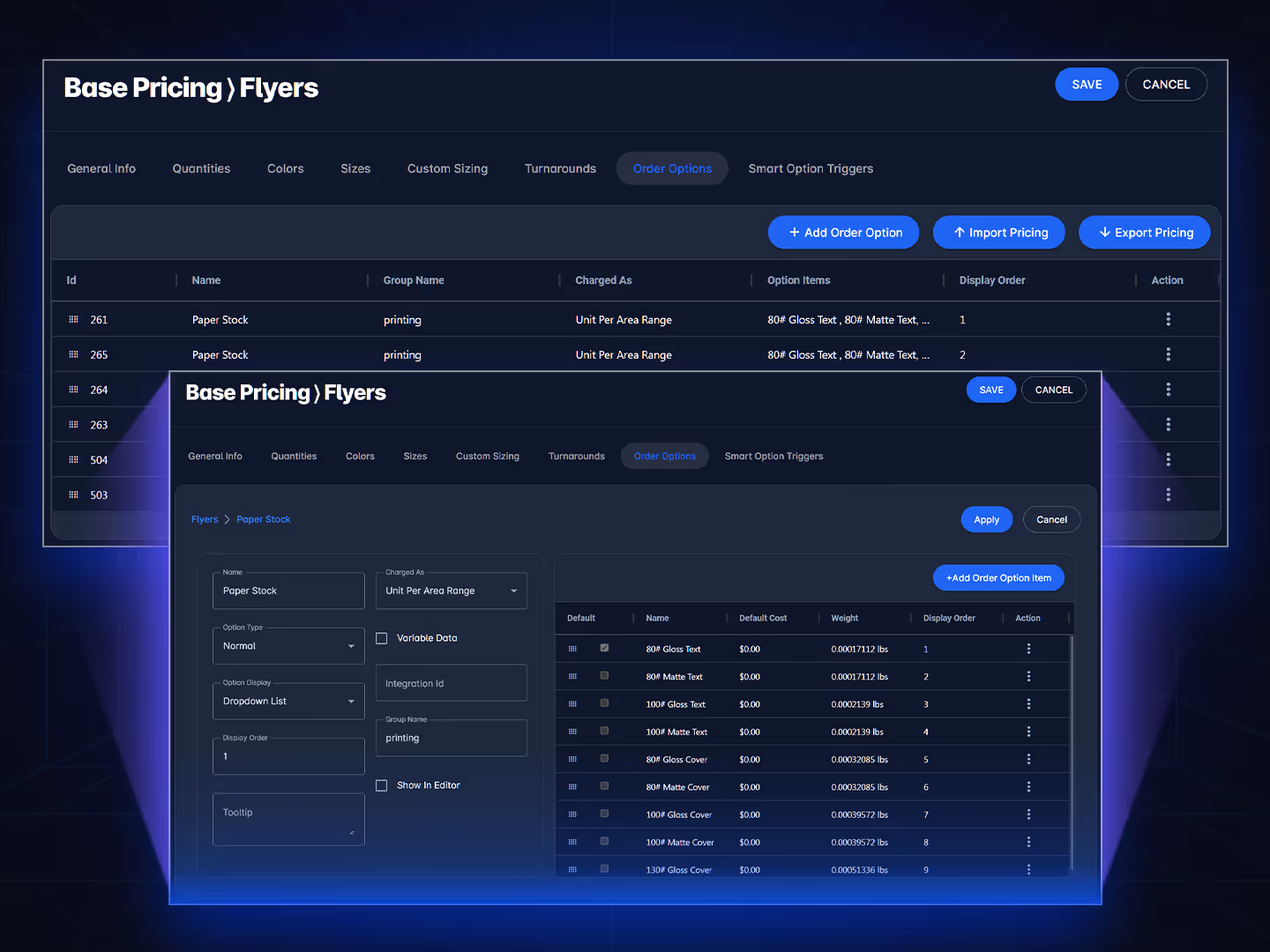The width and height of the screenshot is (1270, 952).
Task: Click the drag handle next to ID 503
Action: (73, 495)
